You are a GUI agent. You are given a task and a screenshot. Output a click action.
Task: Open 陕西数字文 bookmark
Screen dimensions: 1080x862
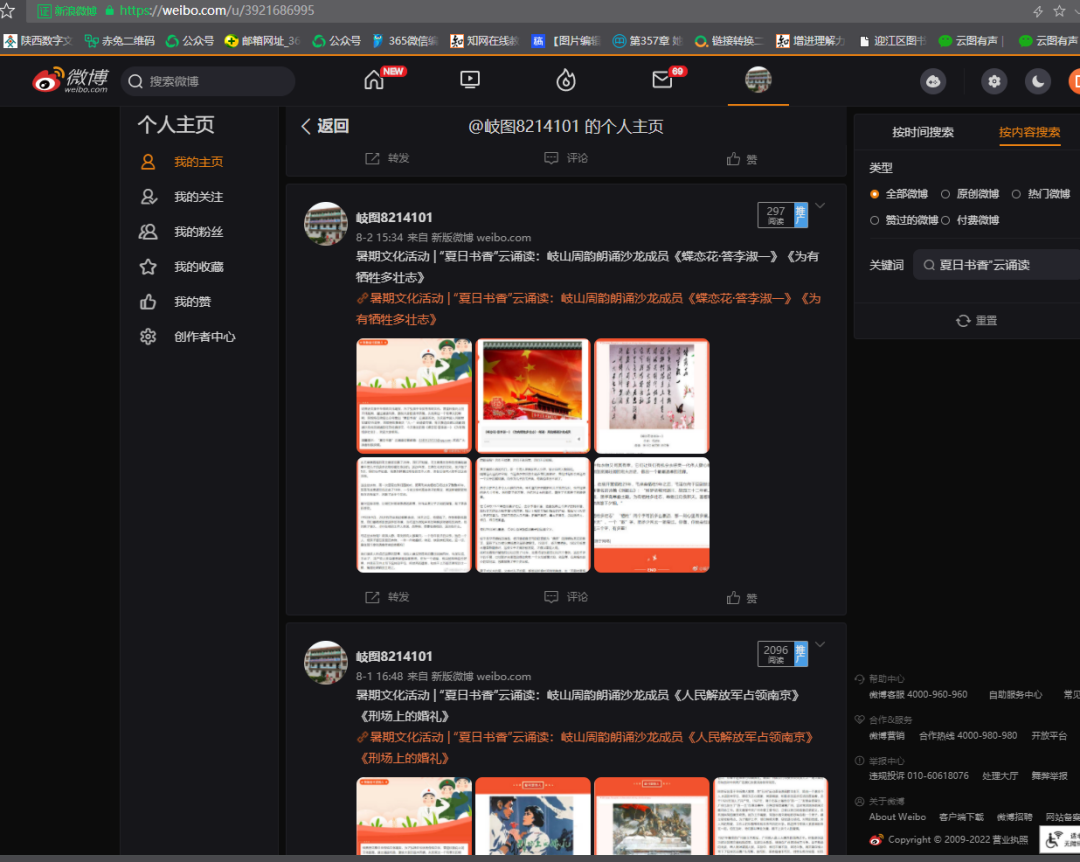tap(39, 41)
